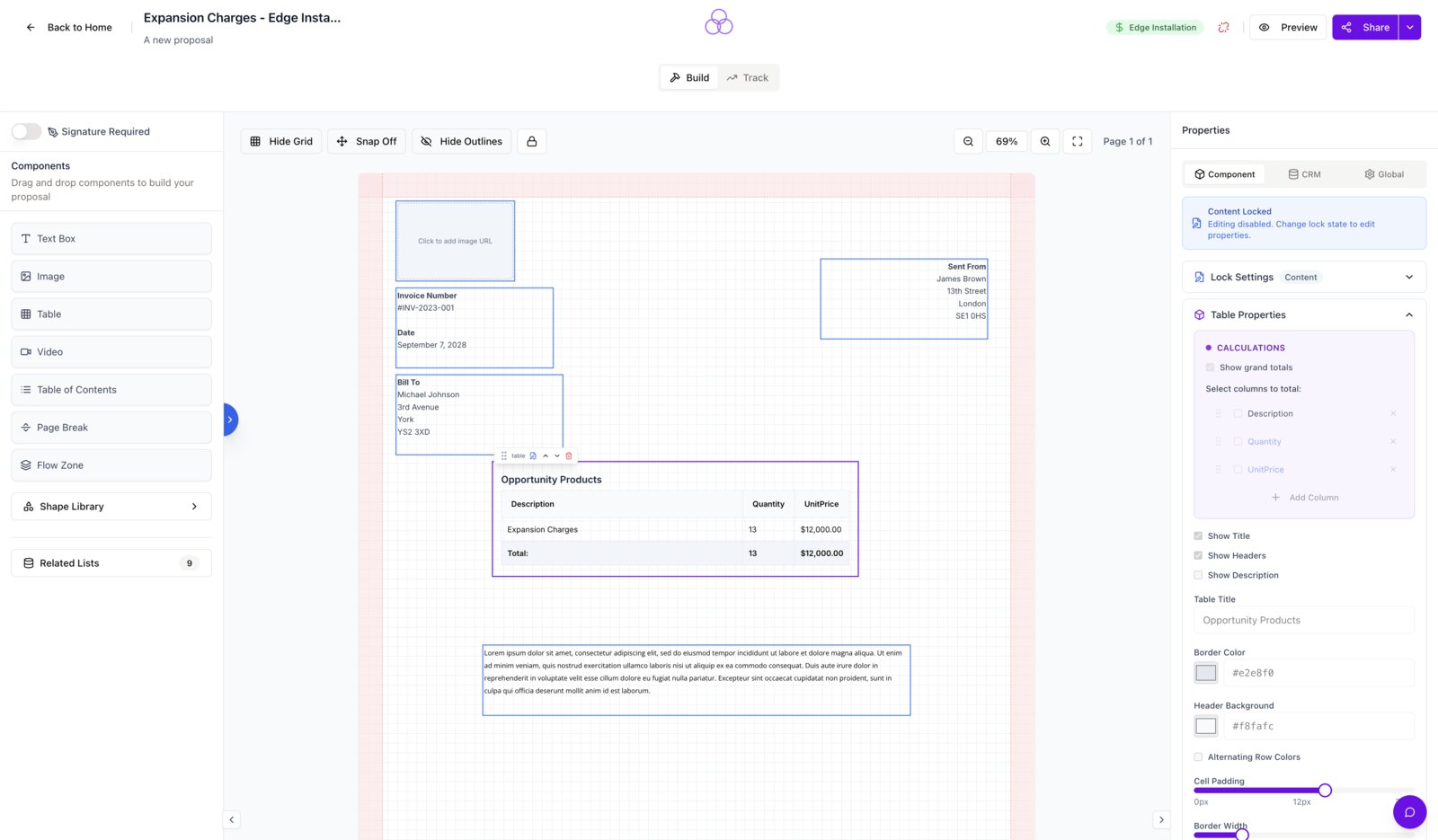
Task: Open the chat support bubble
Action: coord(1409,812)
